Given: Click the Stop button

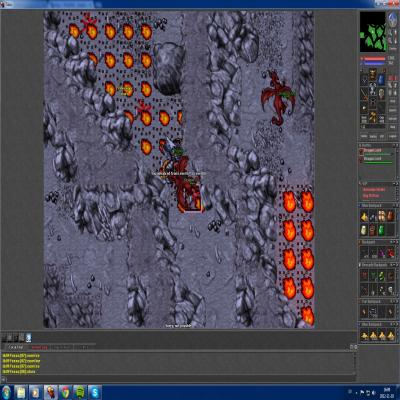Looking at the screenshot, I should [392, 101].
